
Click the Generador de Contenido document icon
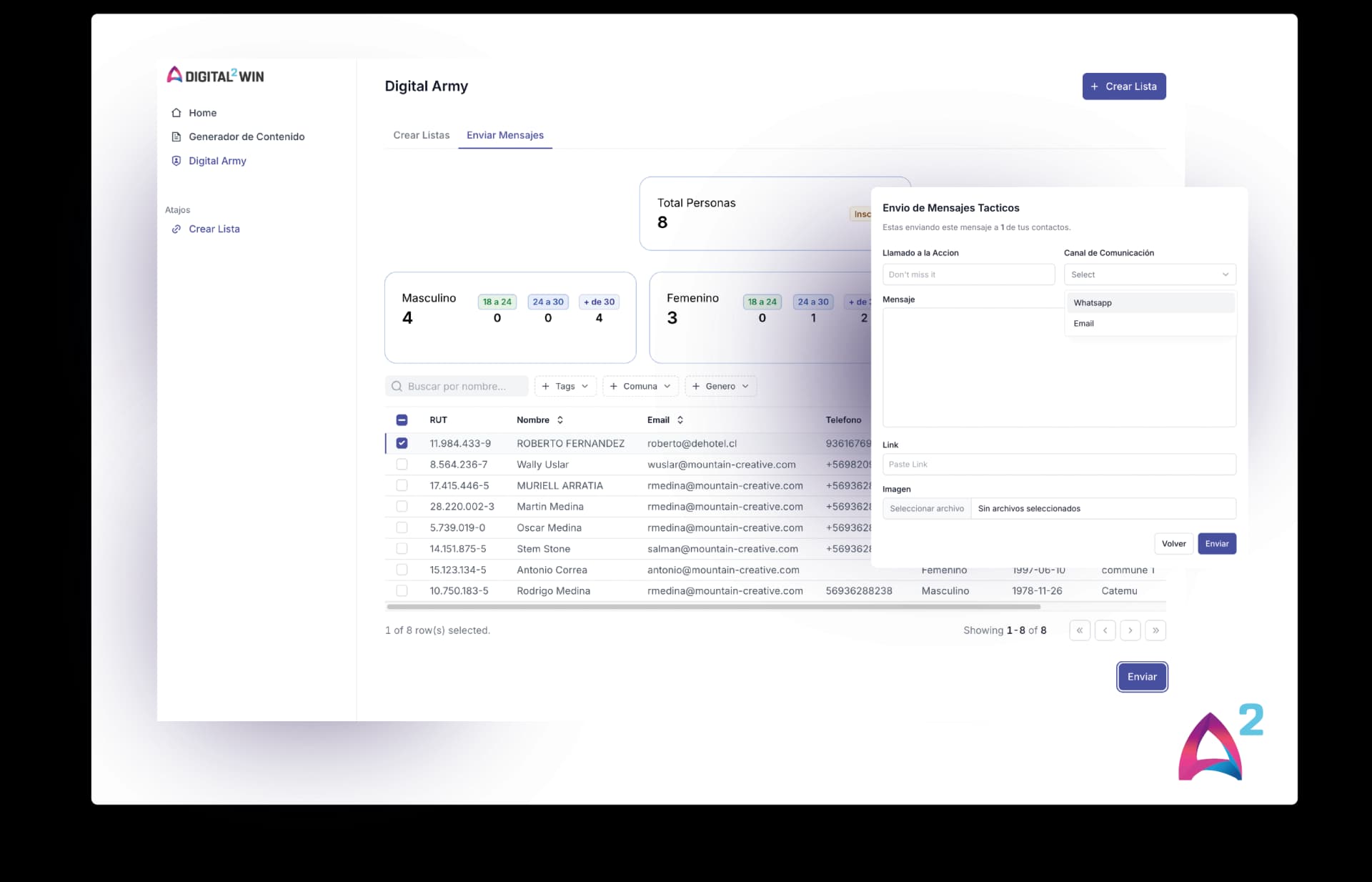177,137
